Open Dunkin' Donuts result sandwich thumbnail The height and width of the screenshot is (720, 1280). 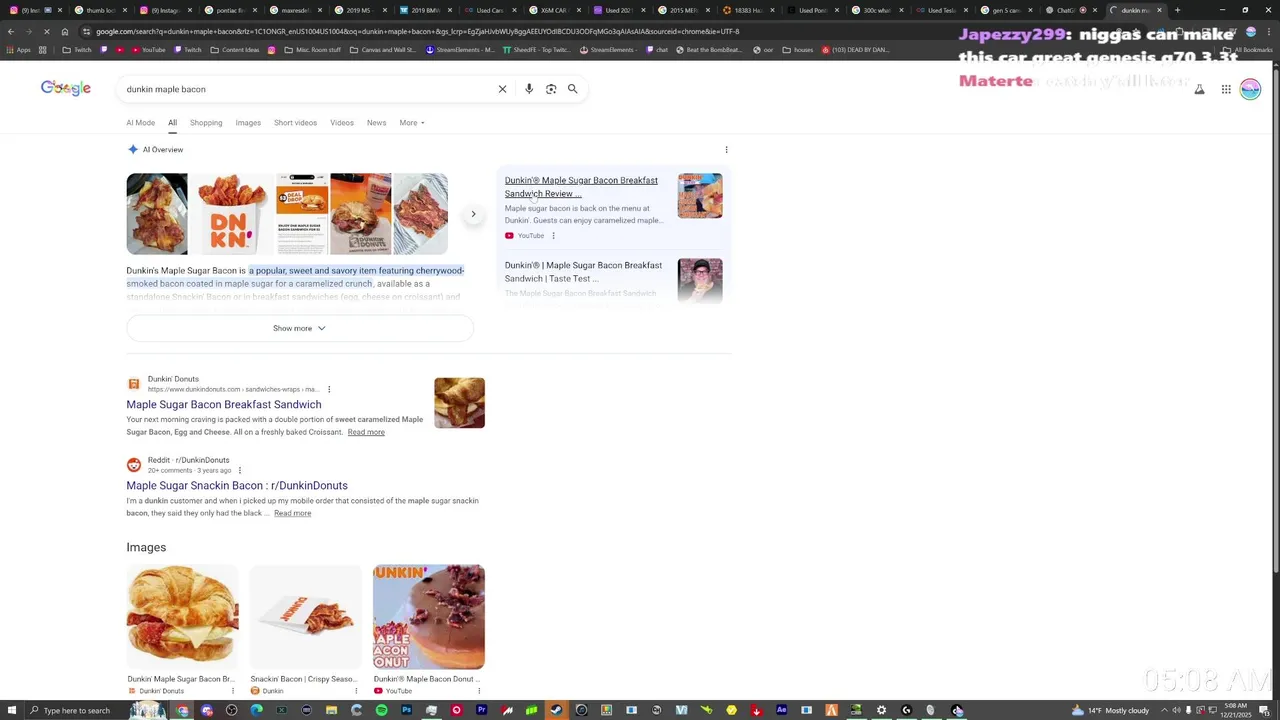click(x=459, y=403)
